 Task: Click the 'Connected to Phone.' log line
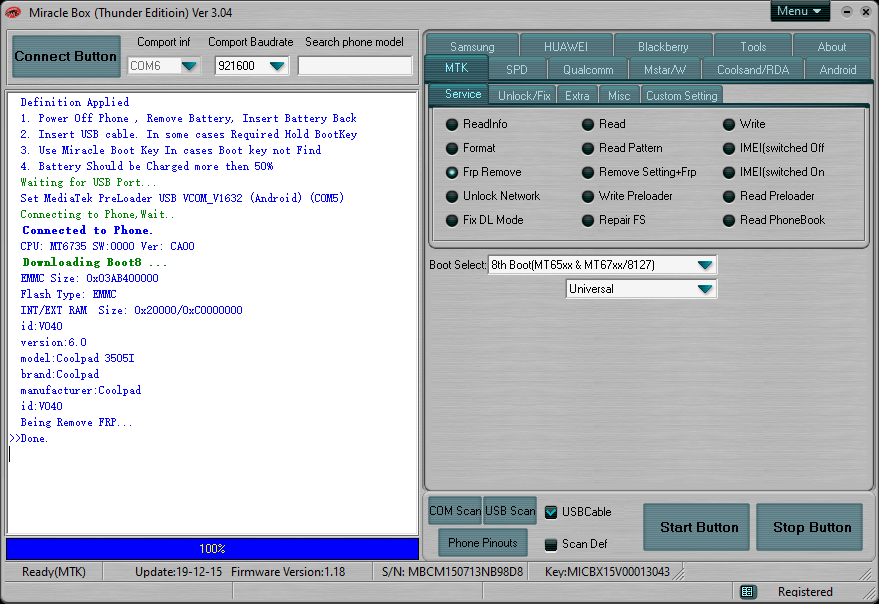pyautogui.click(x=87, y=230)
